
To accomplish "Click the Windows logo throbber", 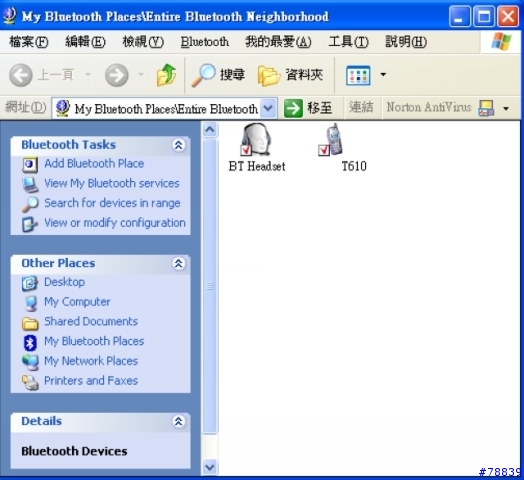I will click(x=501, y=41).
